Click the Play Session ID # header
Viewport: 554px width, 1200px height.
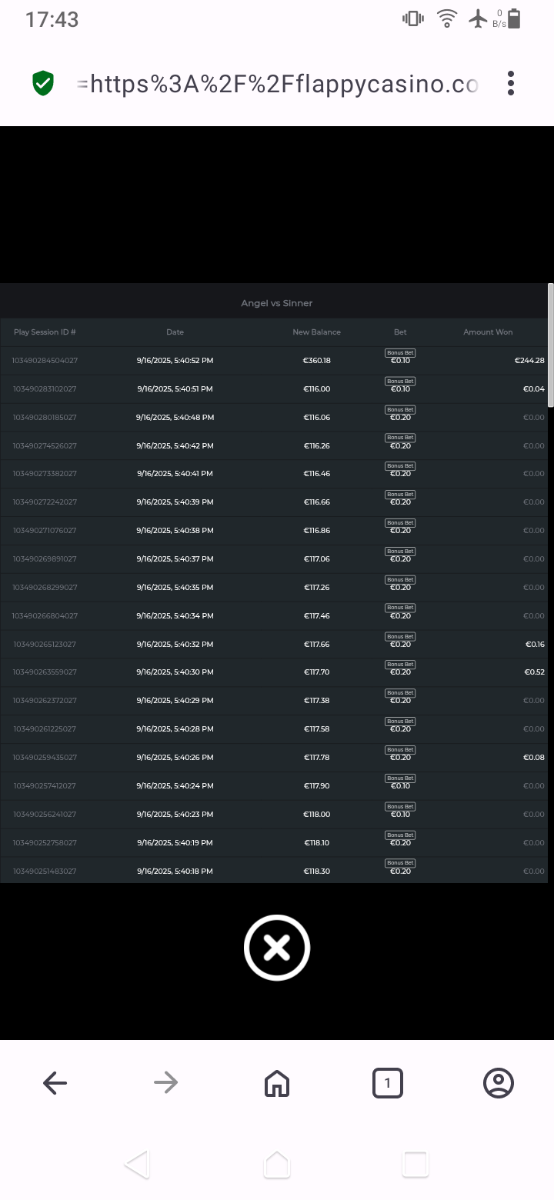(45, 332)
